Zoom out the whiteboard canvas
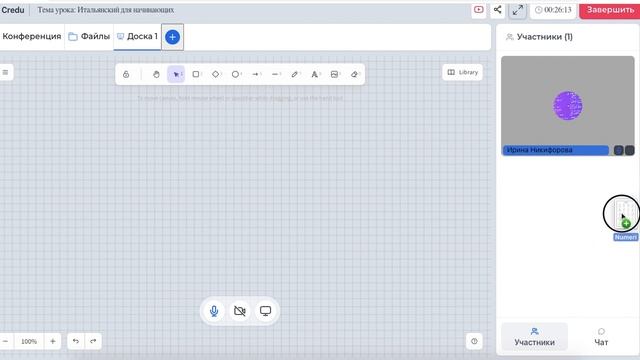 click(x=6, y=341)
